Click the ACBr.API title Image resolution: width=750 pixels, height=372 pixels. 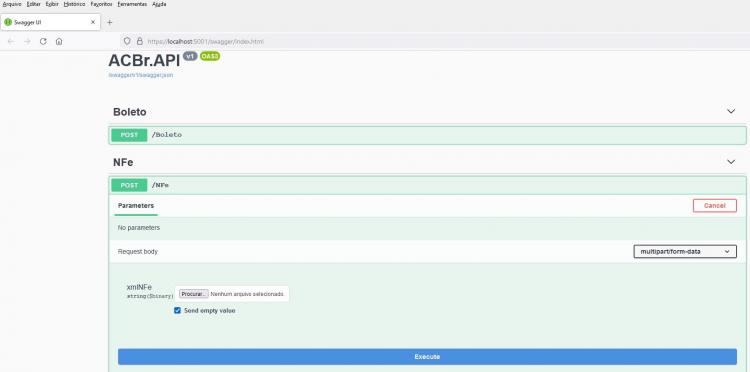(x=144, y=61)
